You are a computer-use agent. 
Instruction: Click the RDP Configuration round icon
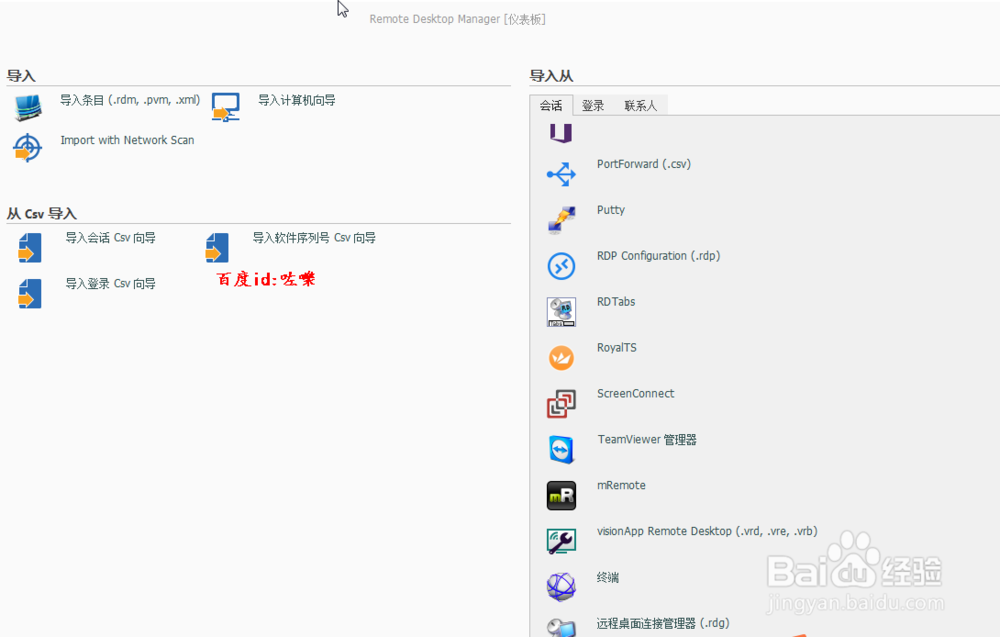(561, 266)
